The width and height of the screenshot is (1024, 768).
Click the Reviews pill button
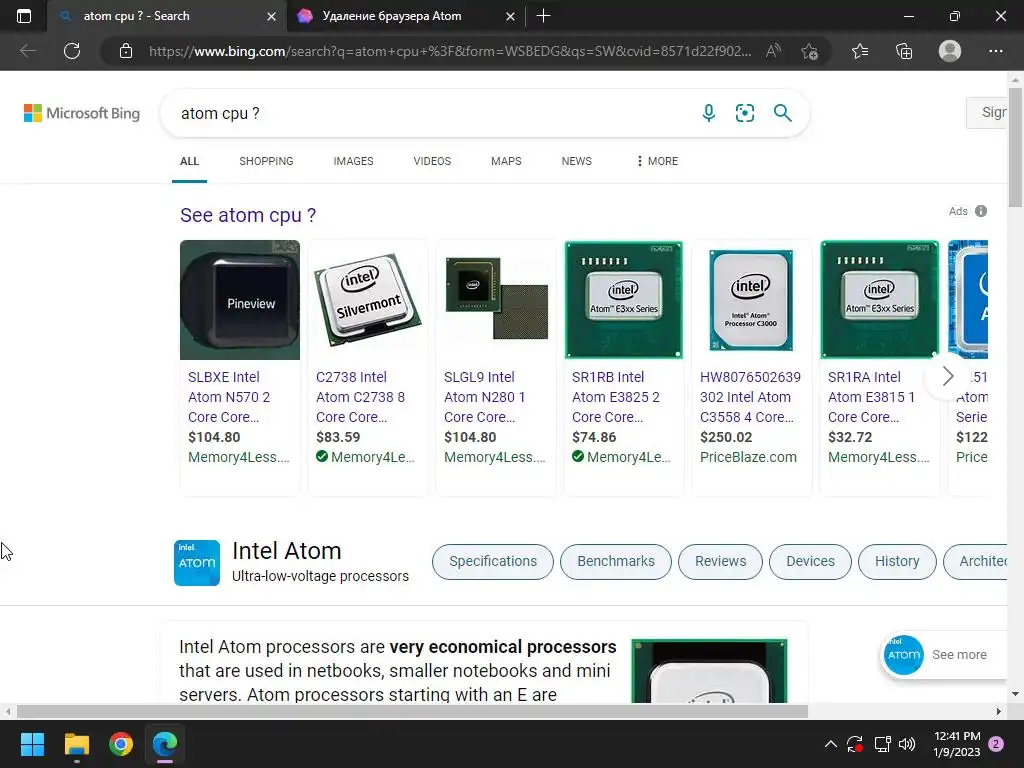click(720, 562)
